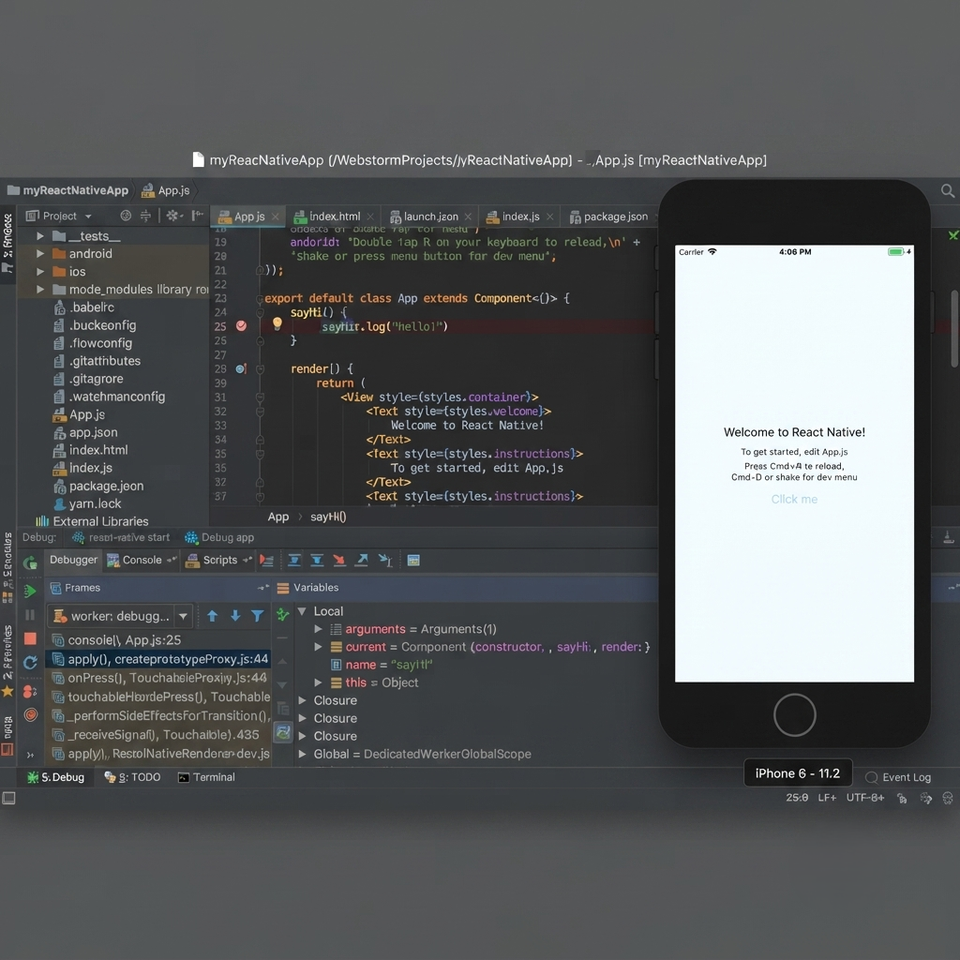
Task: Toggle the Frames filter funnel icon
Action: point(257,616)
